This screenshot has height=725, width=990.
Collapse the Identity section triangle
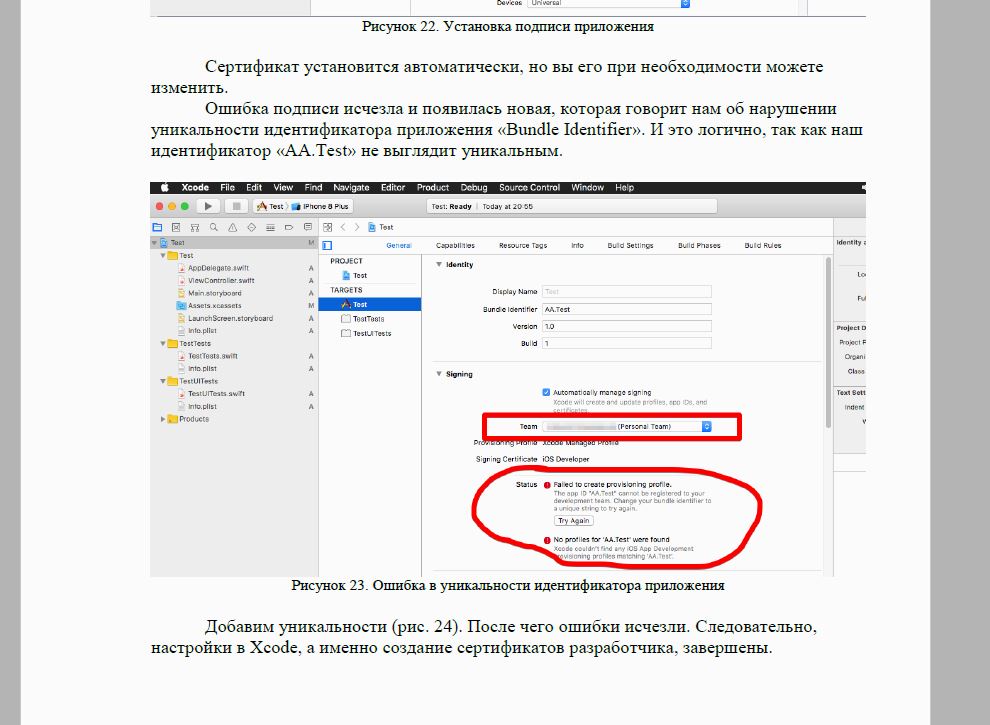click(x=439, y=265)
